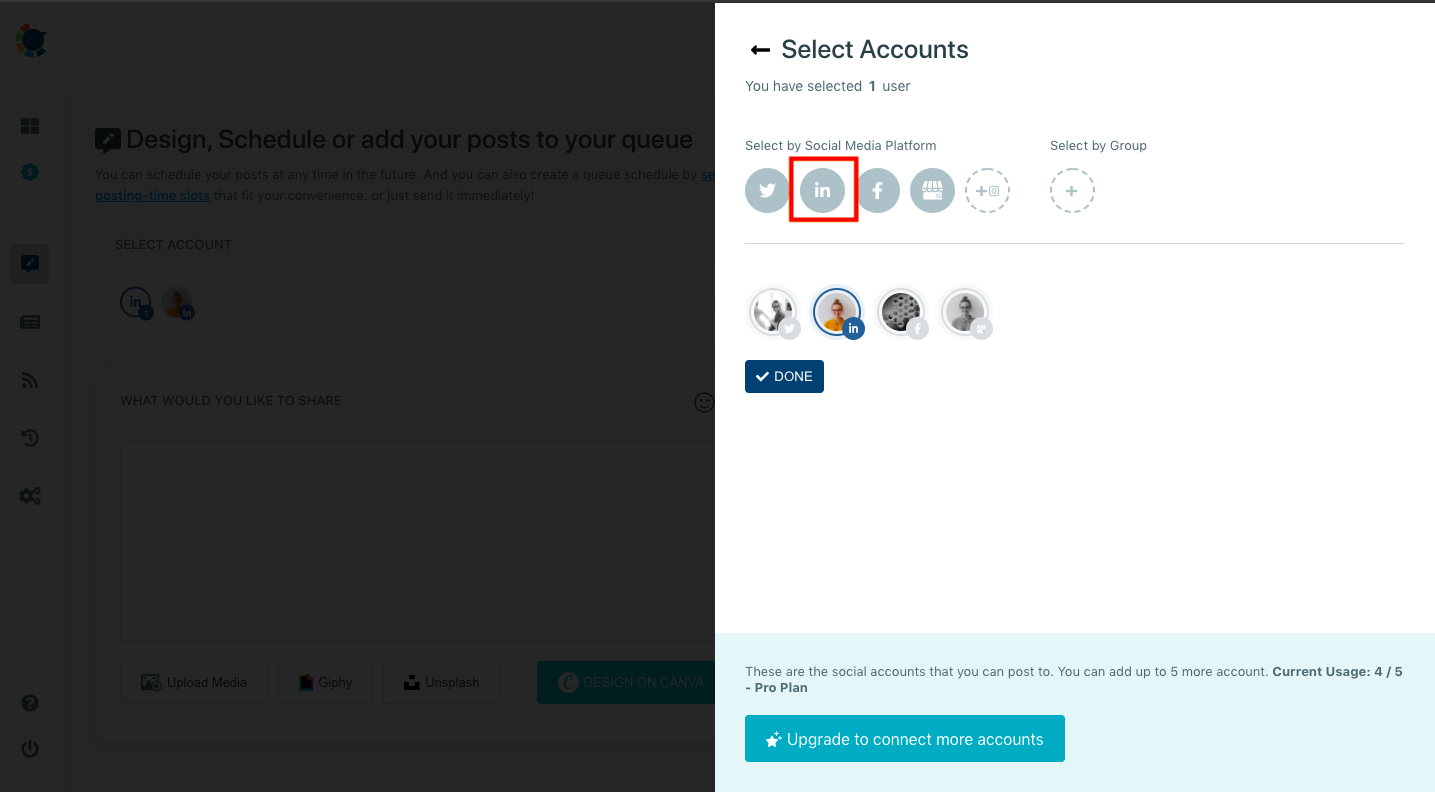Open the Help icon near the bottom
The width and height of the screenshot is (1435, 792).
[x=29, y=704]
